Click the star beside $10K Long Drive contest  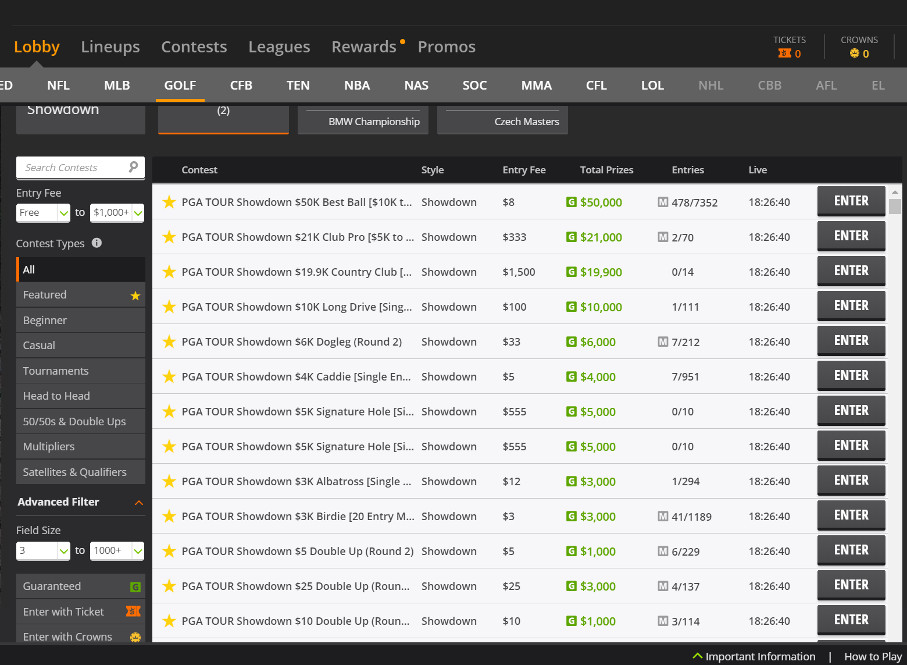(169, 306)
